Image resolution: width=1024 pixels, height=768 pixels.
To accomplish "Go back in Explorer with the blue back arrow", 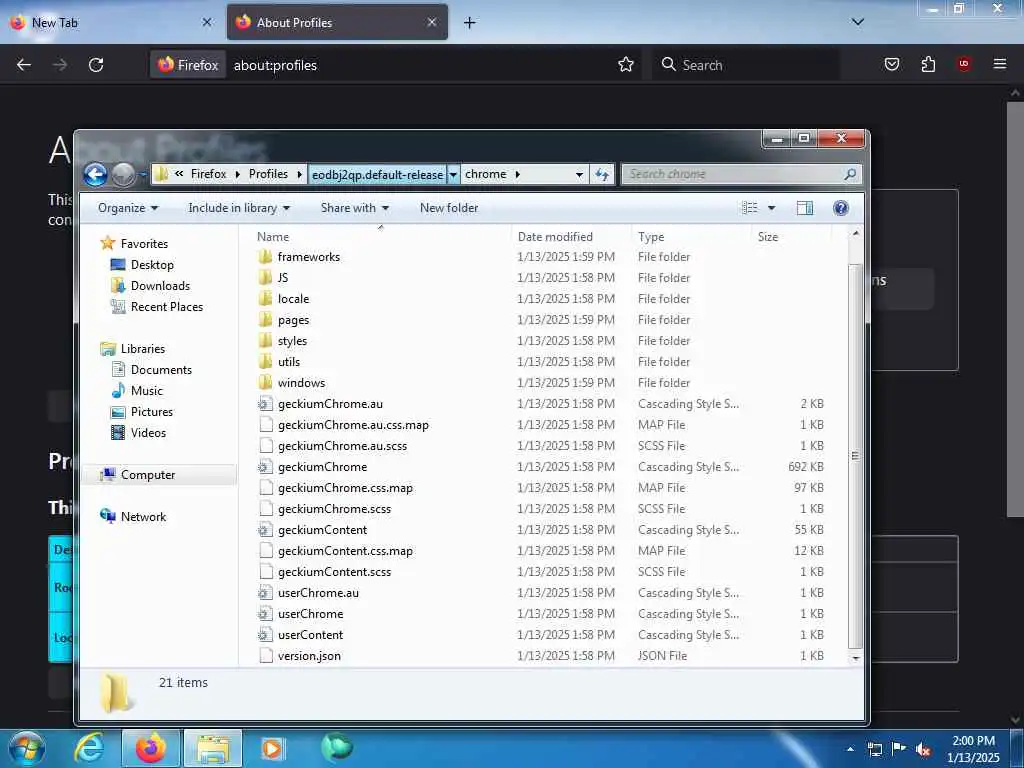I will pos(95,174).
